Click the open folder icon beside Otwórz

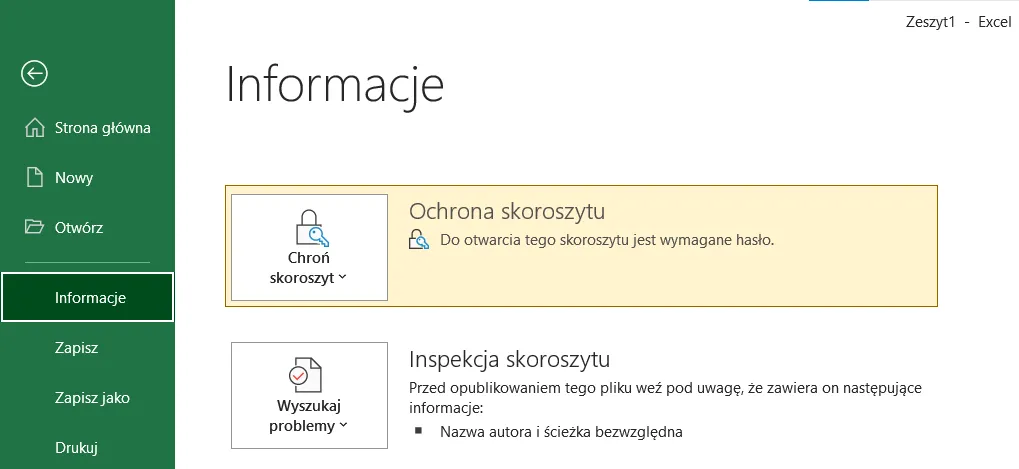(35, 227)
